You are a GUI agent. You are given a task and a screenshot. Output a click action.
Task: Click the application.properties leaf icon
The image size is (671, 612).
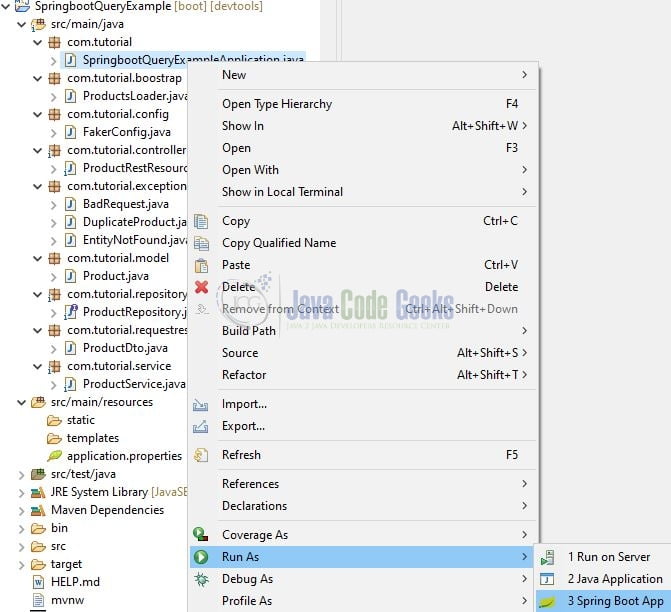tap(54, 456)
